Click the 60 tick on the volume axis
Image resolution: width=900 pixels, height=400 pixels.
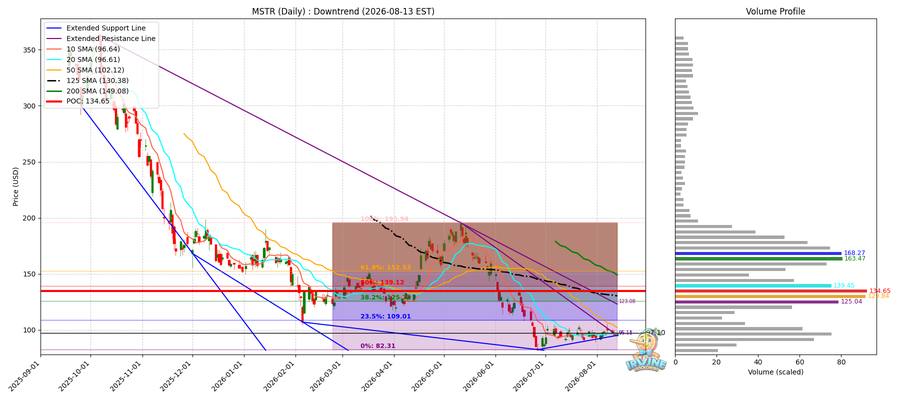click(800, 362)
